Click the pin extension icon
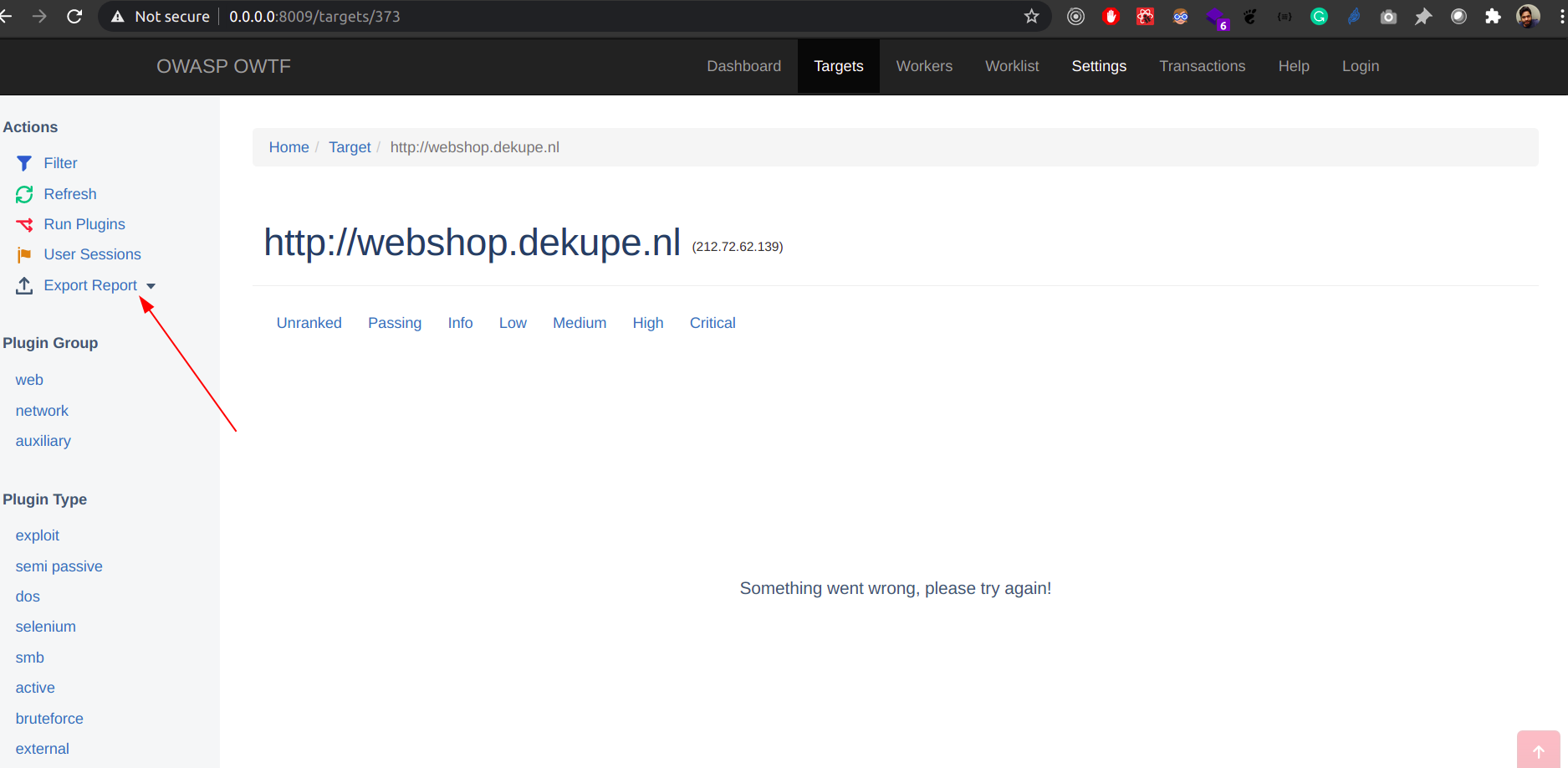Screen dimensions: 1568x768 [x=1423, y=17]
